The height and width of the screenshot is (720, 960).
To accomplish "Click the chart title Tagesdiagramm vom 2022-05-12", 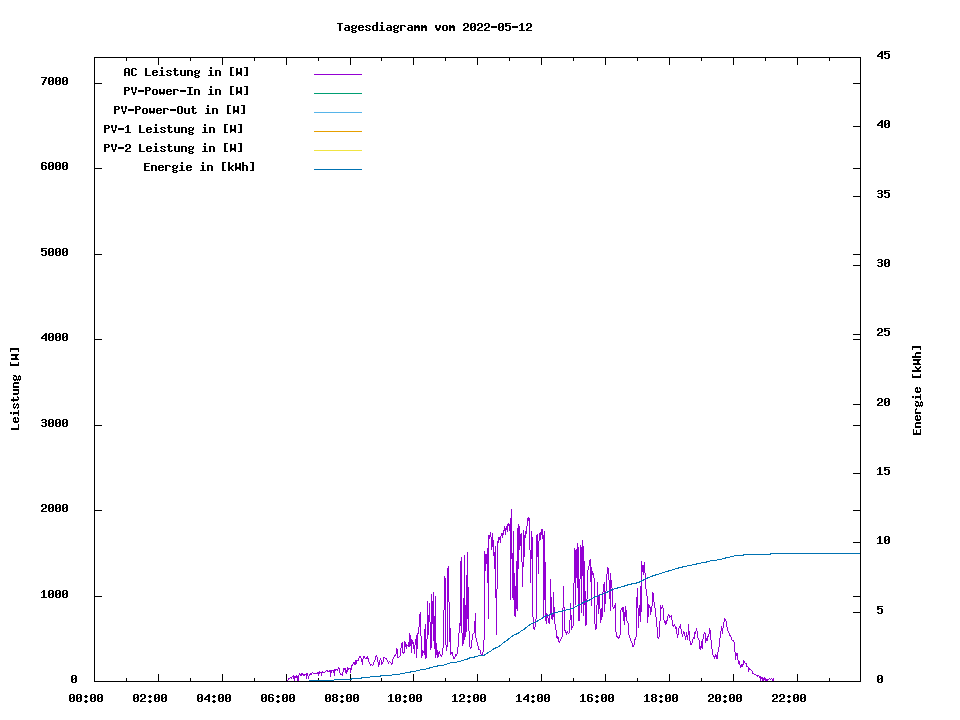I will pos(434,27).
